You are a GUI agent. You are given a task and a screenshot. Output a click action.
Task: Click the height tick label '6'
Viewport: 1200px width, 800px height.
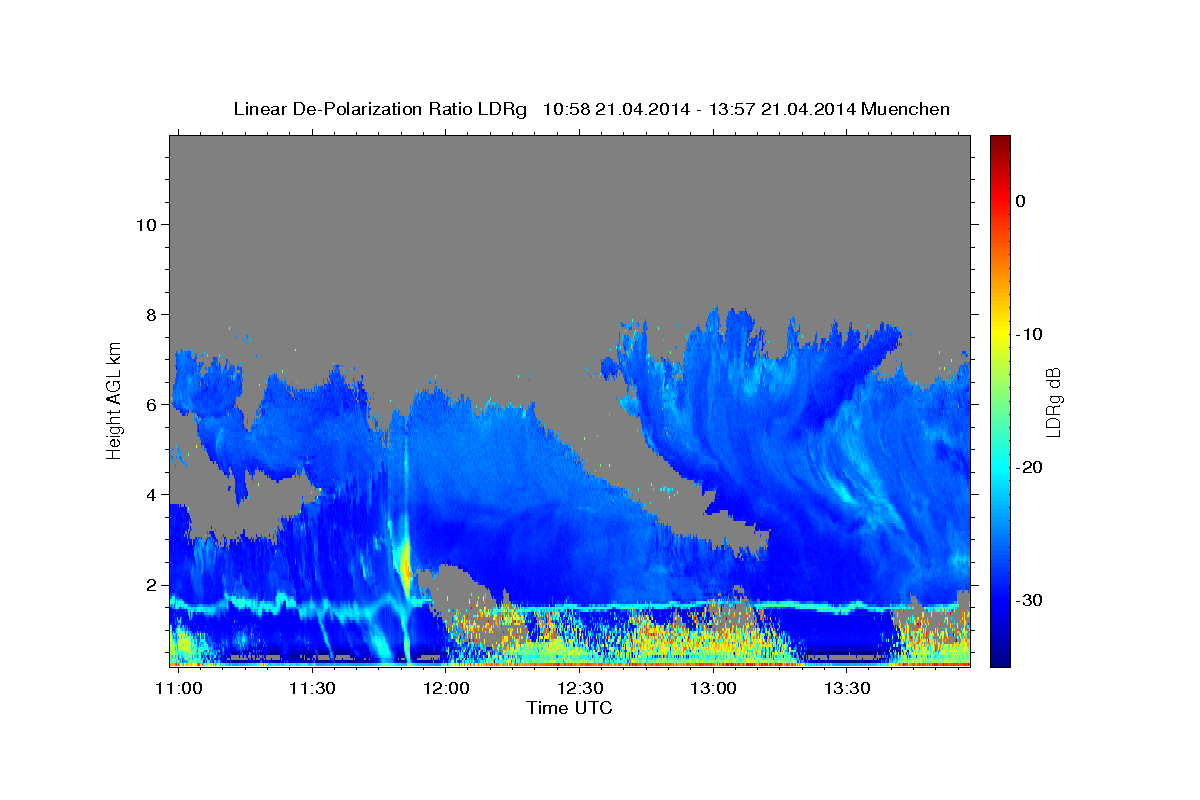150,404
